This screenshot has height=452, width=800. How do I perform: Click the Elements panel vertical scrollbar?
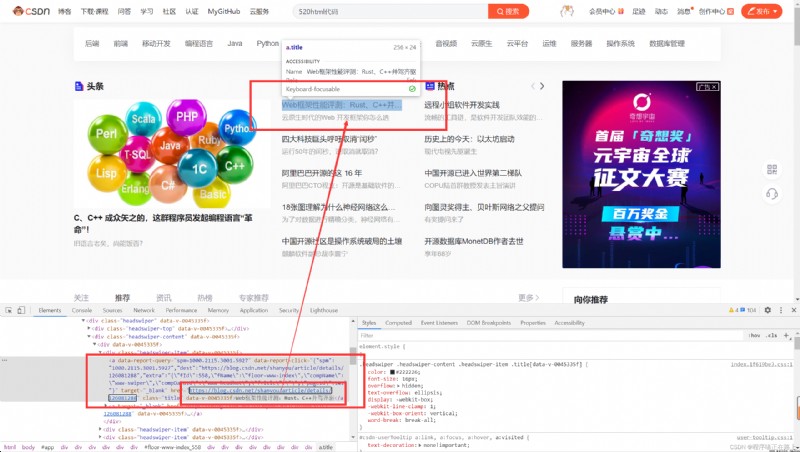pos(353,355)
